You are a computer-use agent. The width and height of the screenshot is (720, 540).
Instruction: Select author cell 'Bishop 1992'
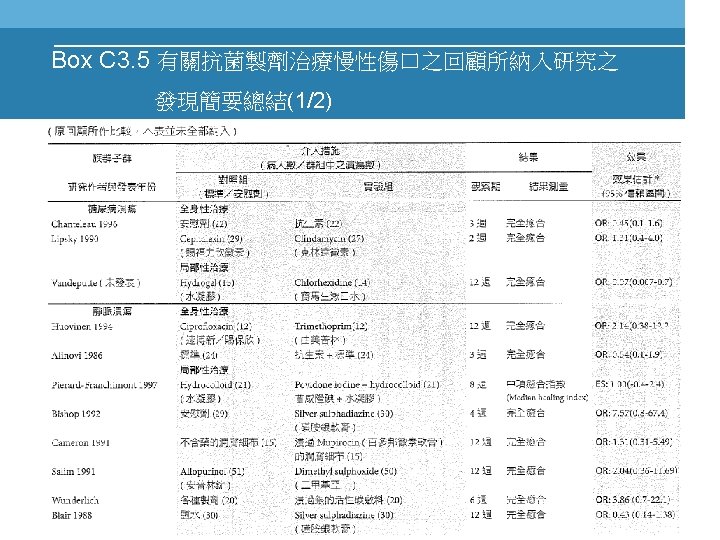tap(76, 414)
